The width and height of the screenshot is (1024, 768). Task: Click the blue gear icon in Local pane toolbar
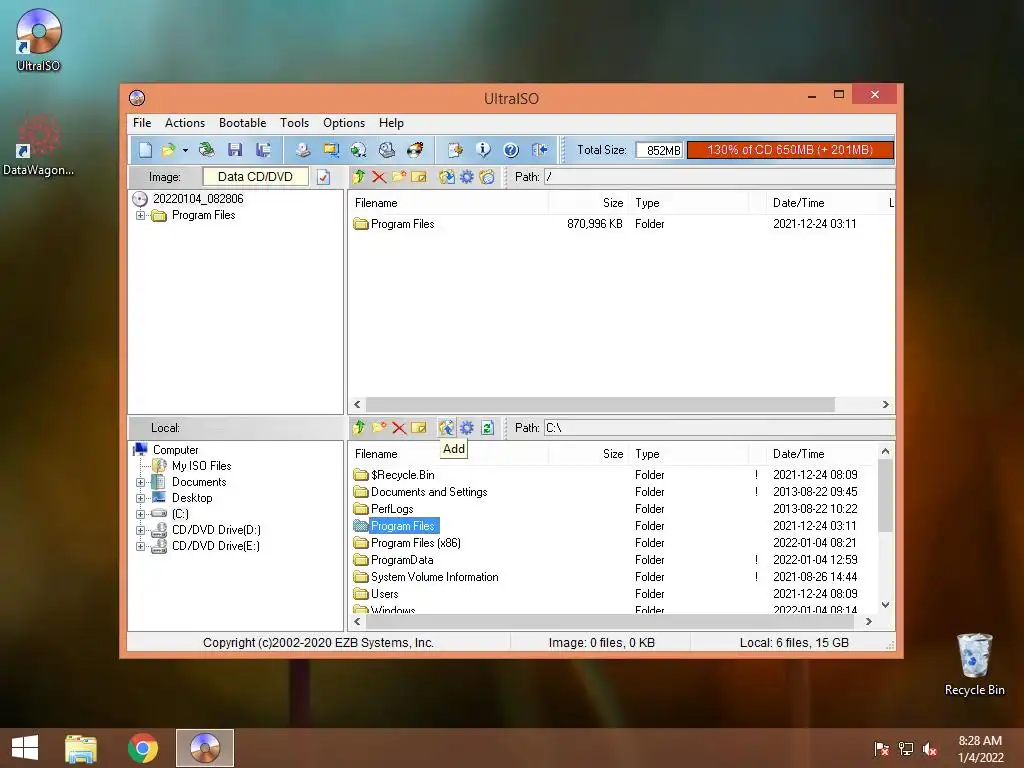click(x=467, y=428)
